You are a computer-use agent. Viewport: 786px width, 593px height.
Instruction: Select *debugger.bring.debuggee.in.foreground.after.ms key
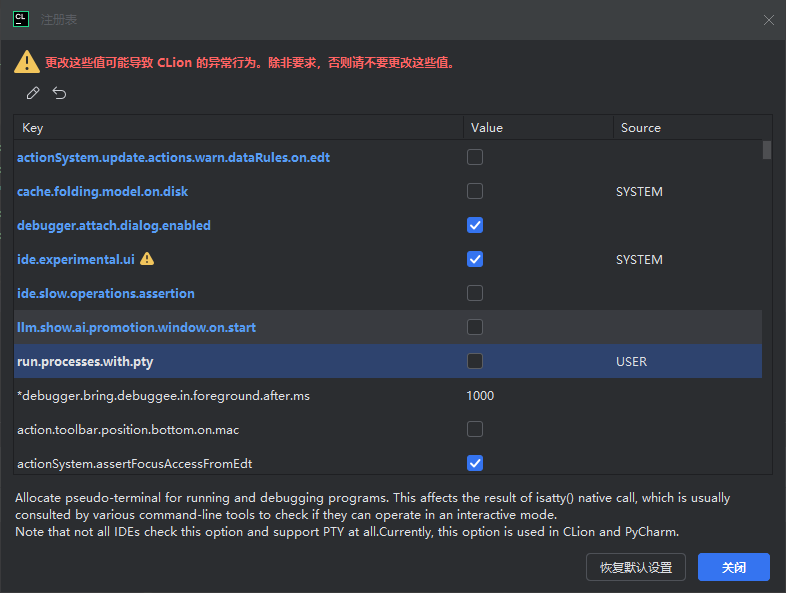pos(163,396)
